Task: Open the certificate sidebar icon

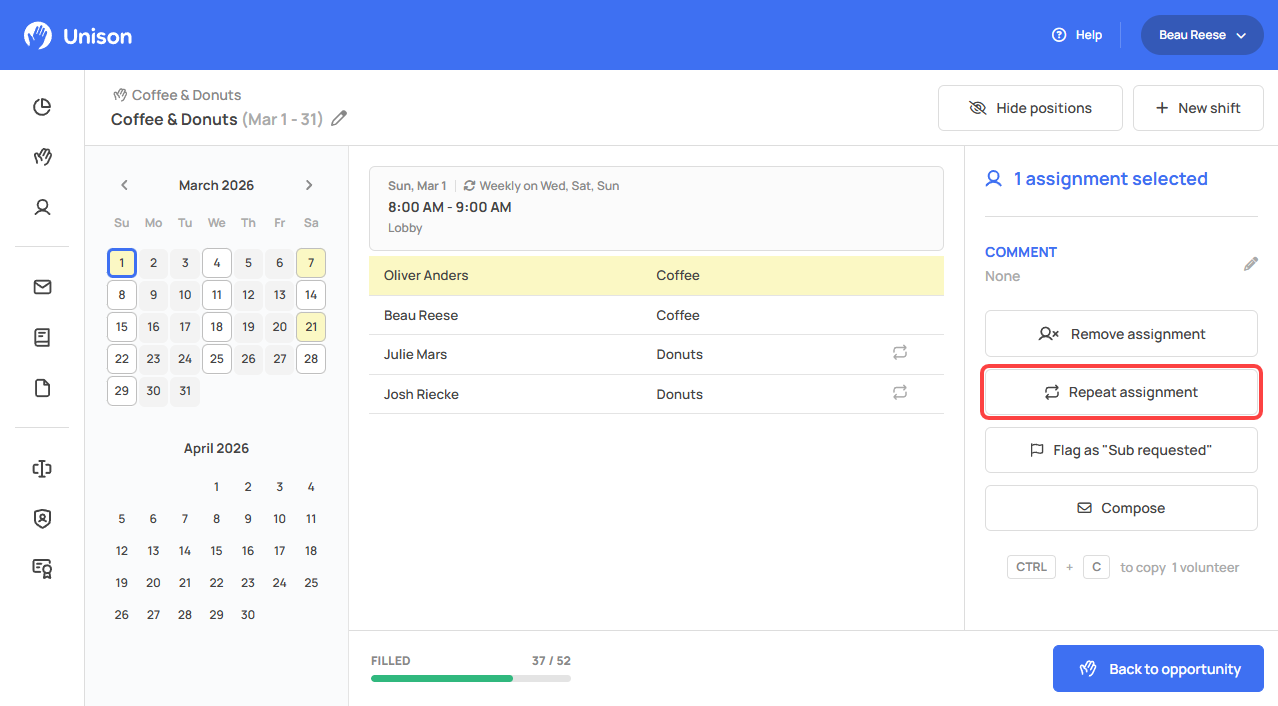Action: point(42,568)
